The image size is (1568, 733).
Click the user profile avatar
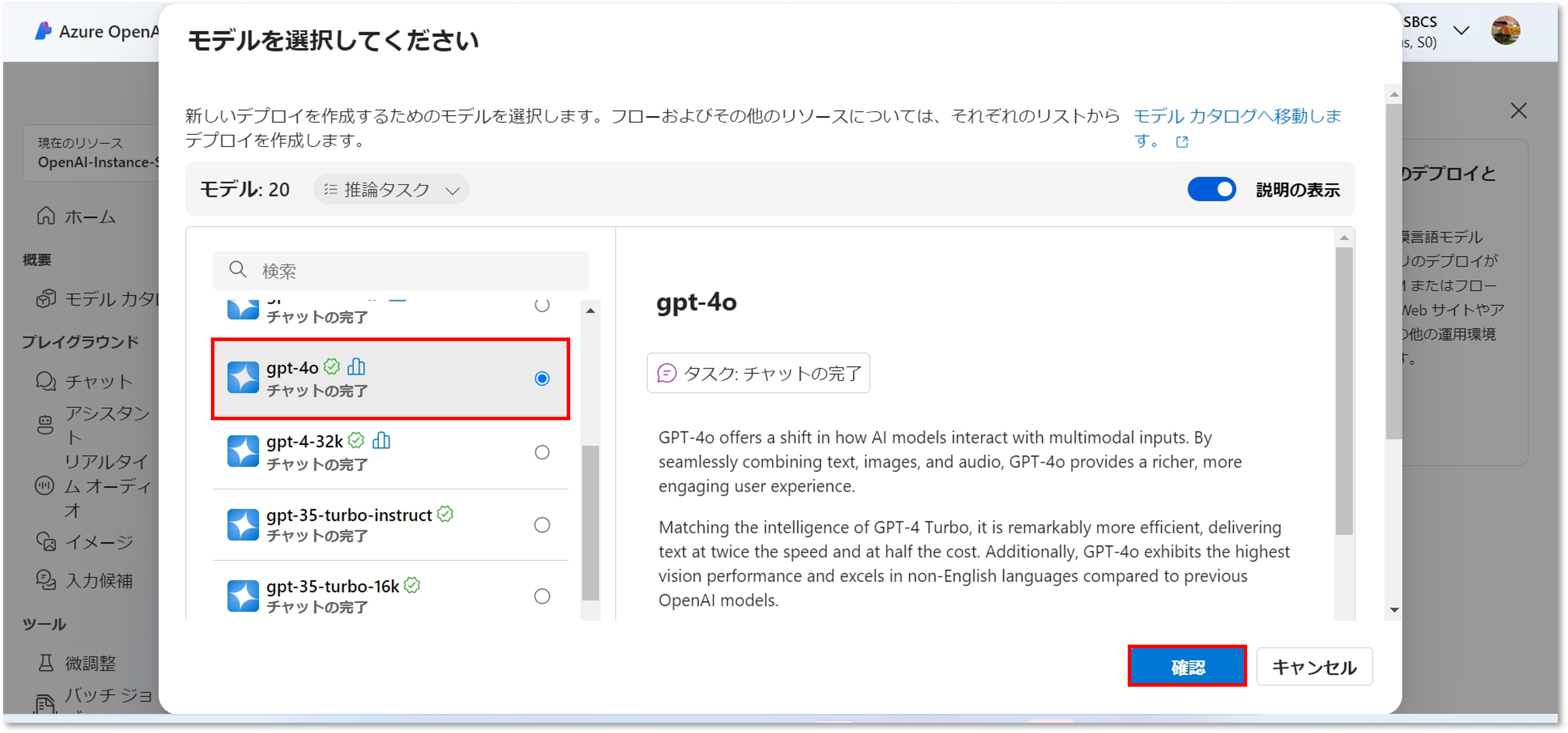click(x=1505, y=30)
